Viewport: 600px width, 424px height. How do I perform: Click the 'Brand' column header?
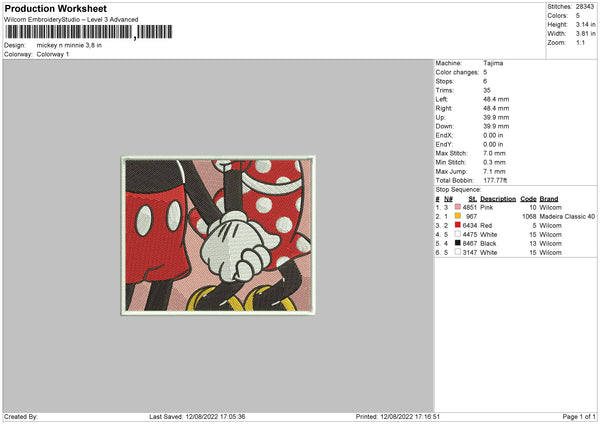[549, 199]
